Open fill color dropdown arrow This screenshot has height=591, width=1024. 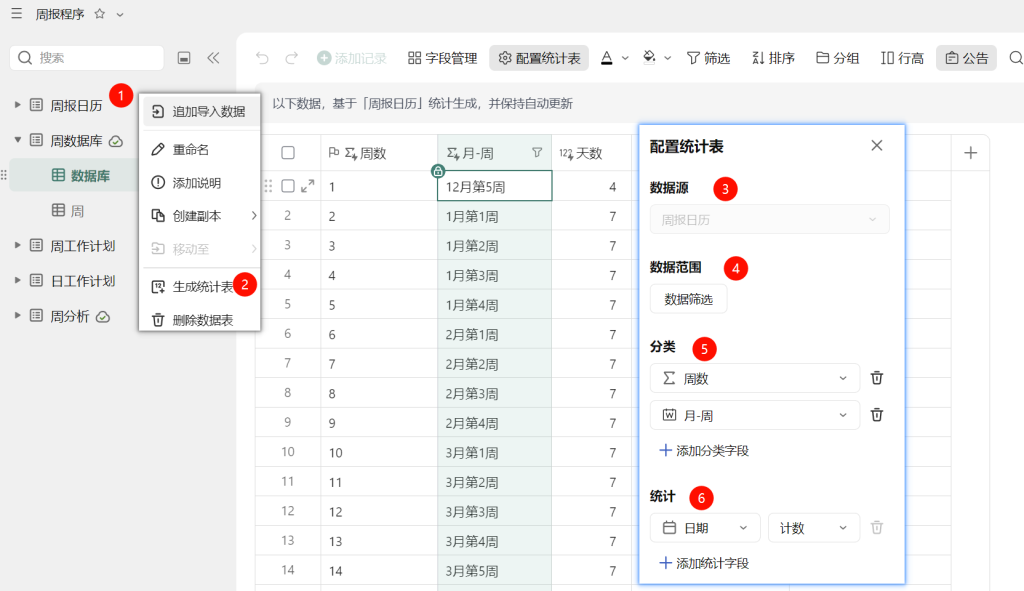point(667,58)
